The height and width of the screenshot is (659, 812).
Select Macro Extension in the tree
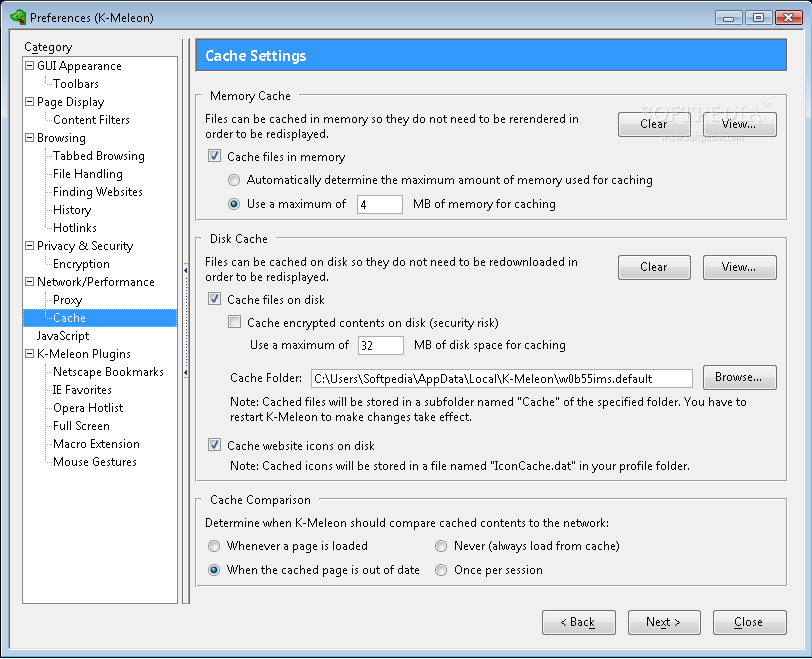96,444
